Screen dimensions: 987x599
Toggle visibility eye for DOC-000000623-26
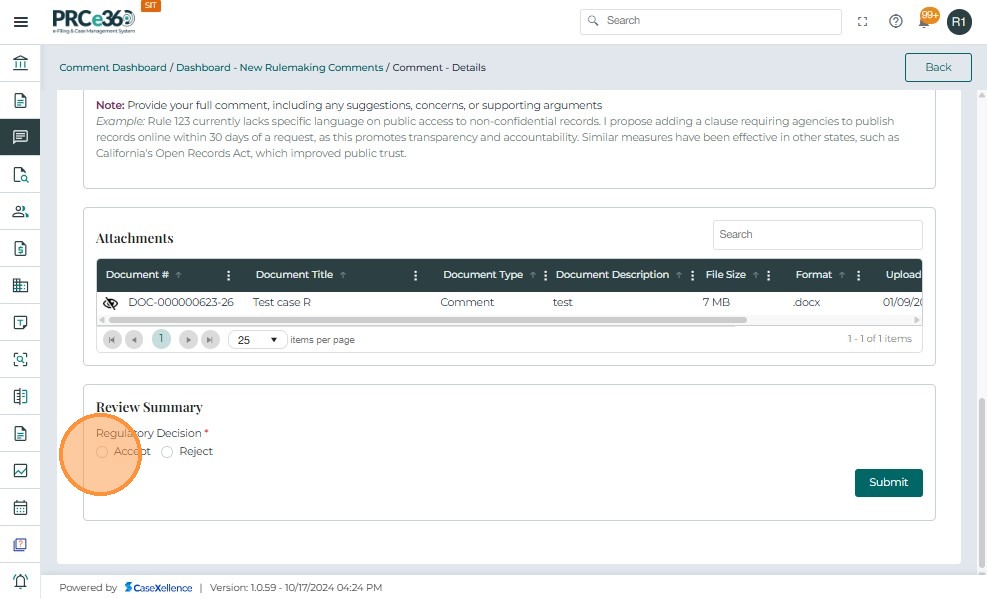(111, 302)
